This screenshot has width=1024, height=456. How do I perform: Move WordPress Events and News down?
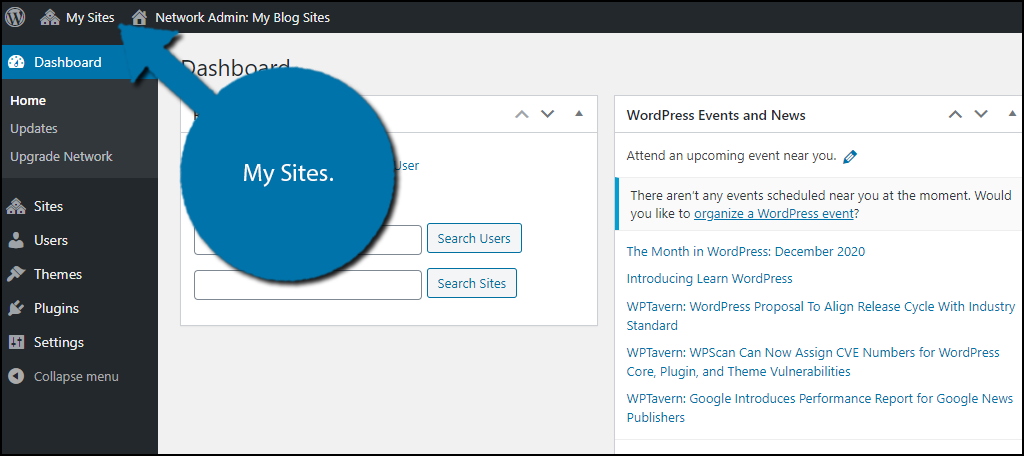(981, 114)
